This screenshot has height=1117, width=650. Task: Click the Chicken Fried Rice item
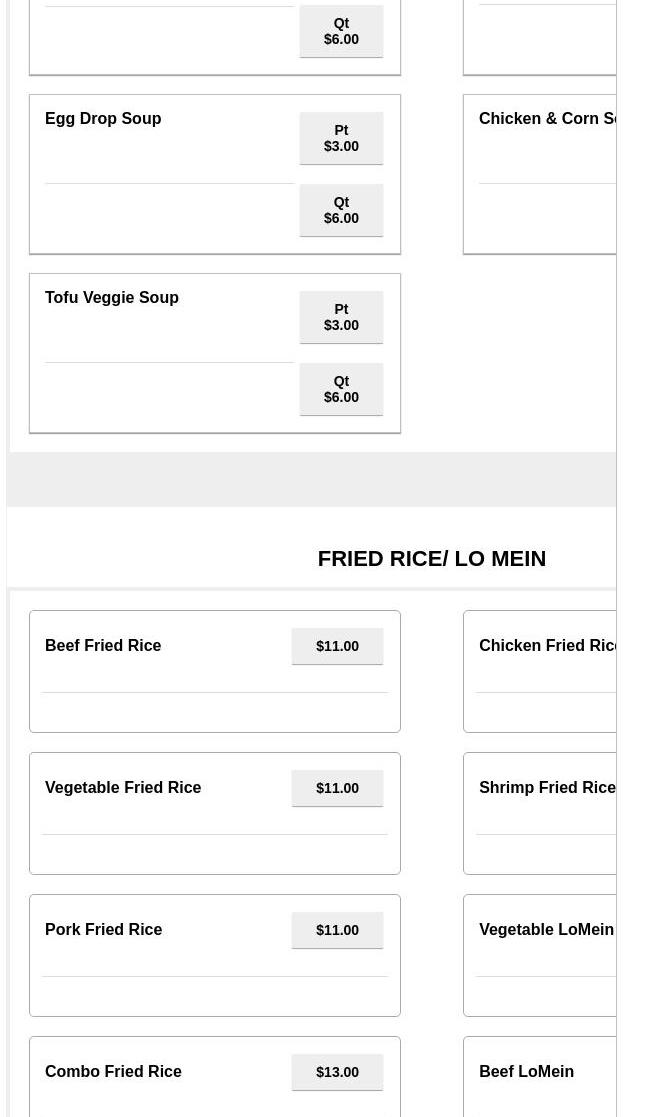pos(547,645)
